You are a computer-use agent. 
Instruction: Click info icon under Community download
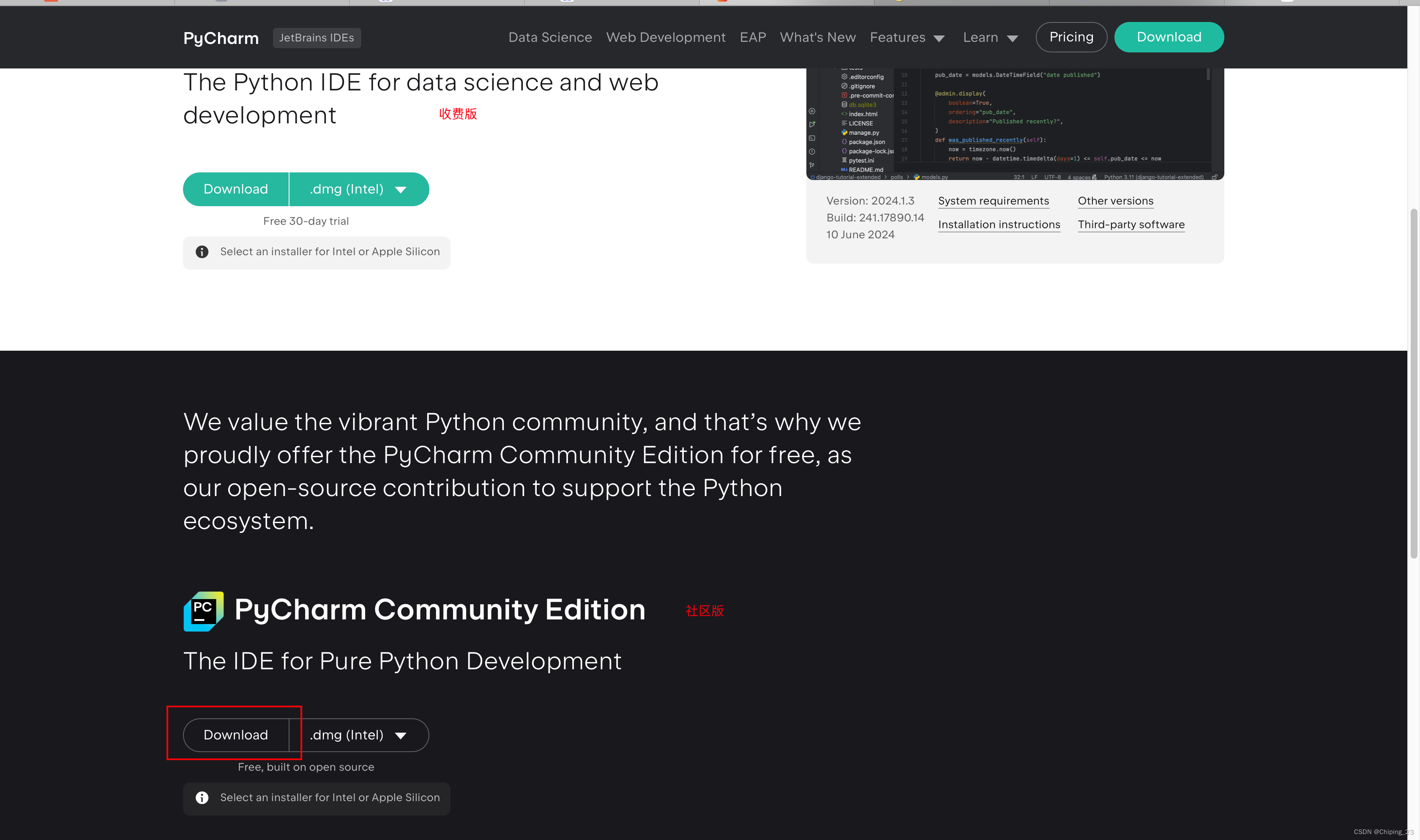202,798
